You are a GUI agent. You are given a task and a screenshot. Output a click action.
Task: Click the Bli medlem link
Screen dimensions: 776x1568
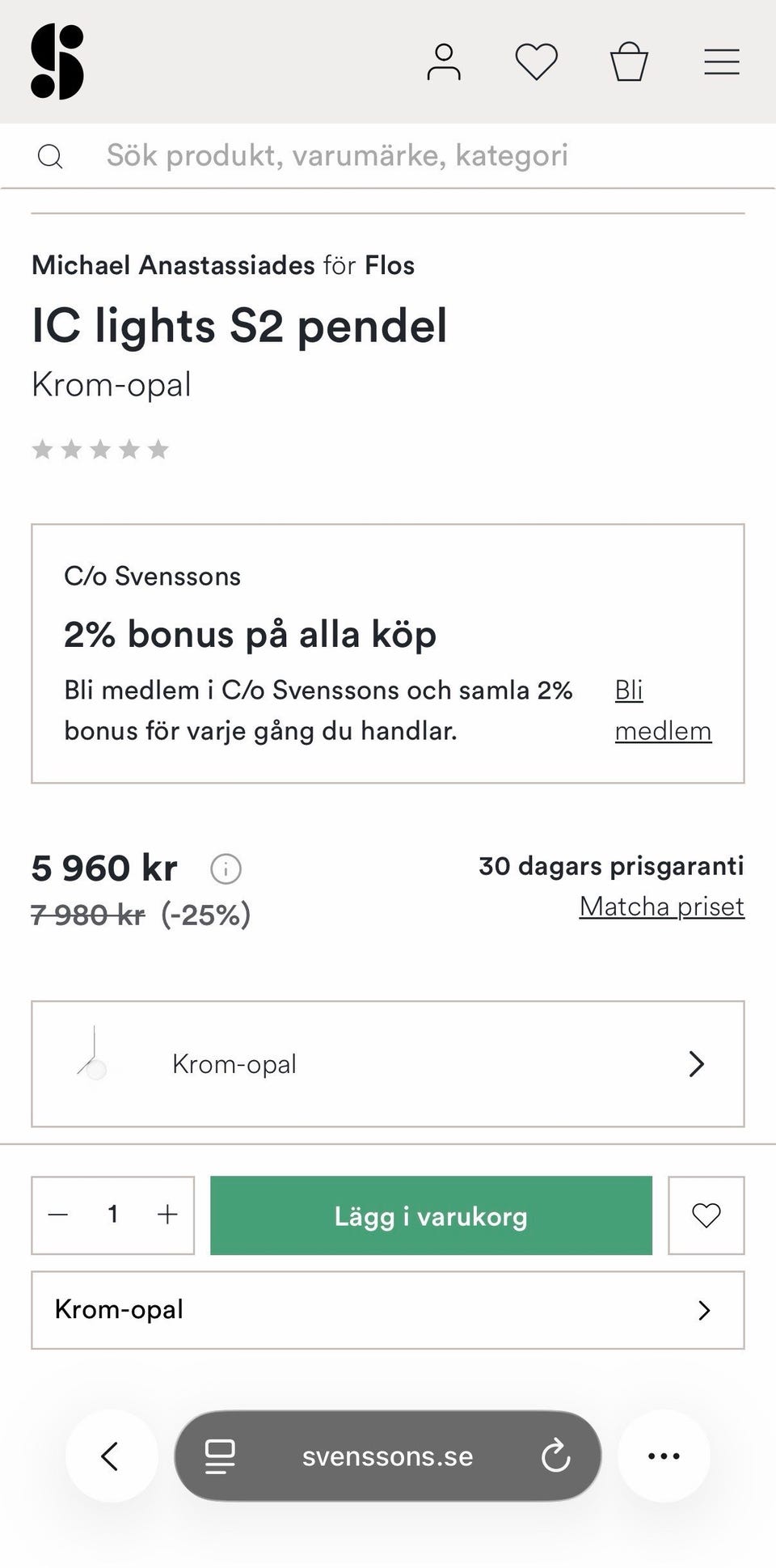(x=662, y=711)
